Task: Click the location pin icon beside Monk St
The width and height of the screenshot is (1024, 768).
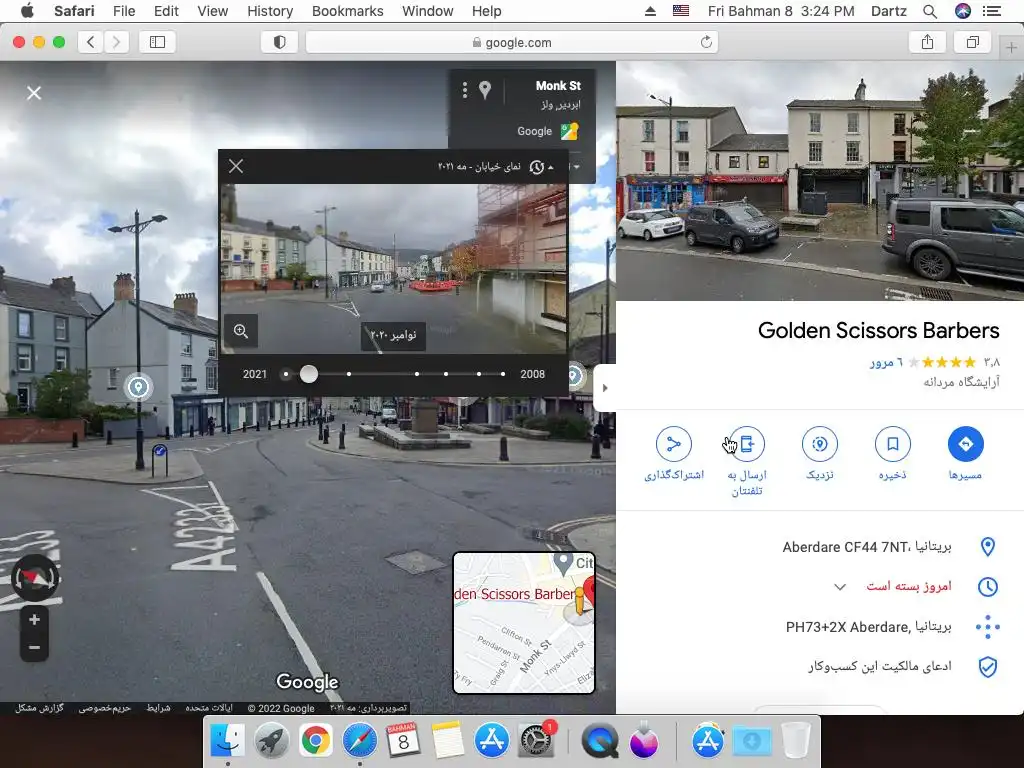Action: (485, 89)
